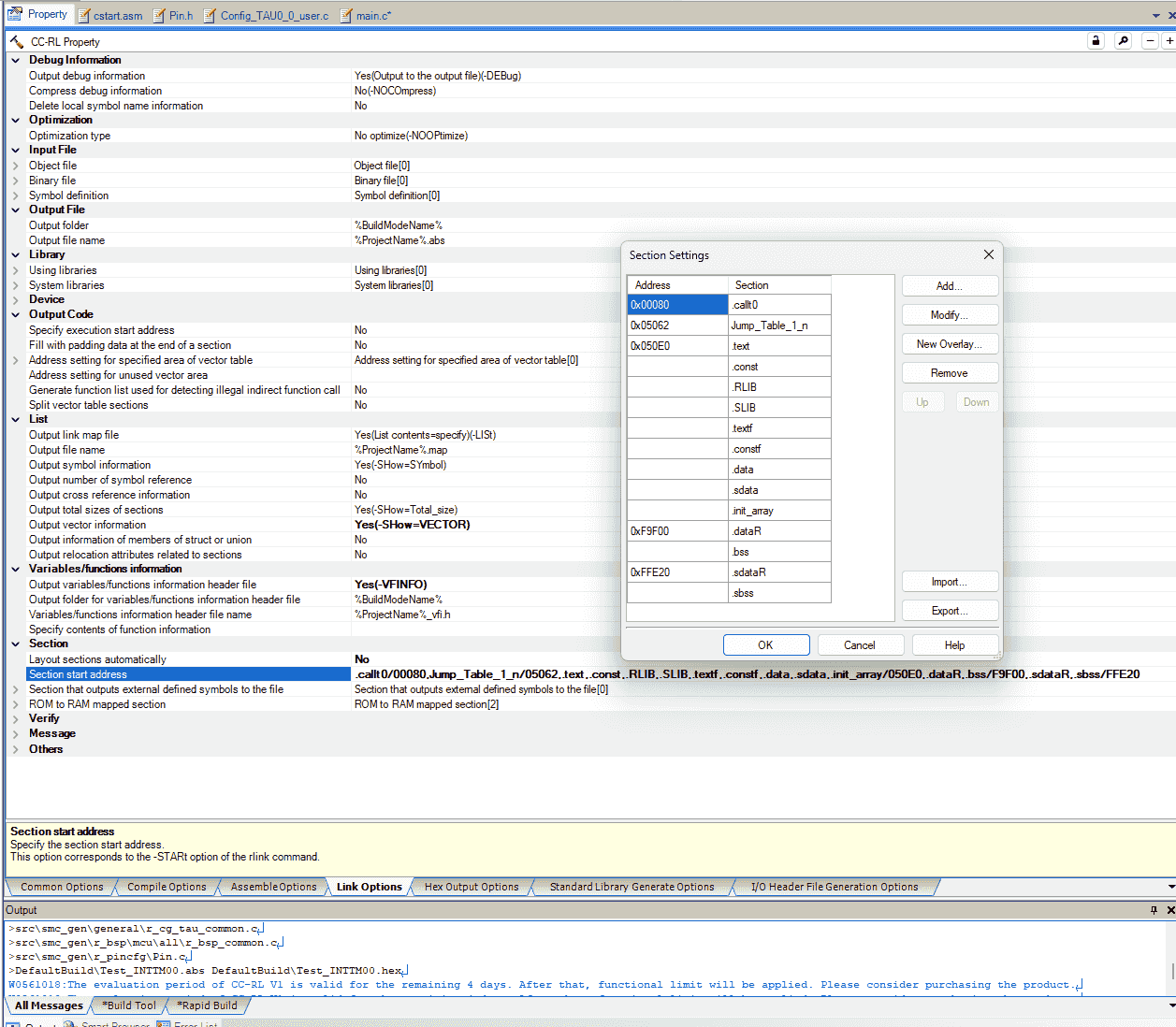The height and width of the screenshot is (1027, 1176).
Task: Expand the Object file property node
Action: [15, 166]
